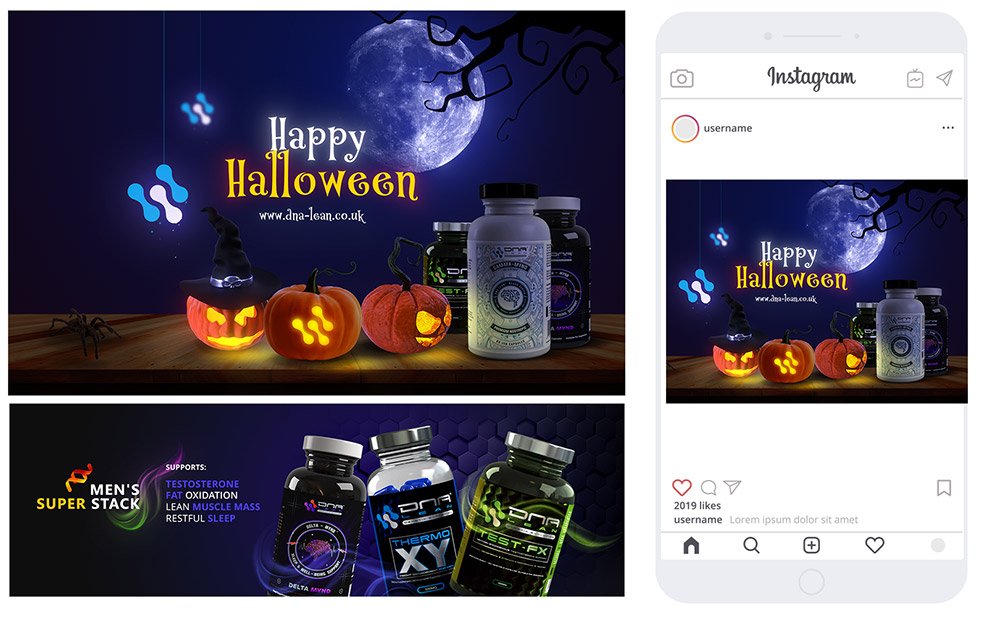Click the Men's Super Stack banner
Screen dimensions: 1000x617
[317, 500]
